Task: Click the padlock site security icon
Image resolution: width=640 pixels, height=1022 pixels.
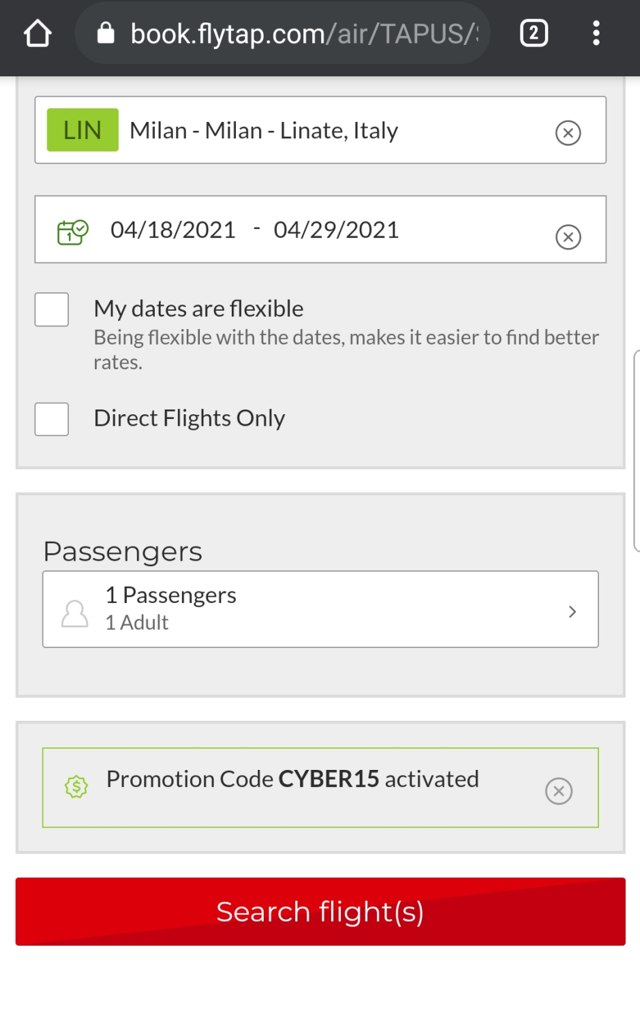Action: pos(106,34)
